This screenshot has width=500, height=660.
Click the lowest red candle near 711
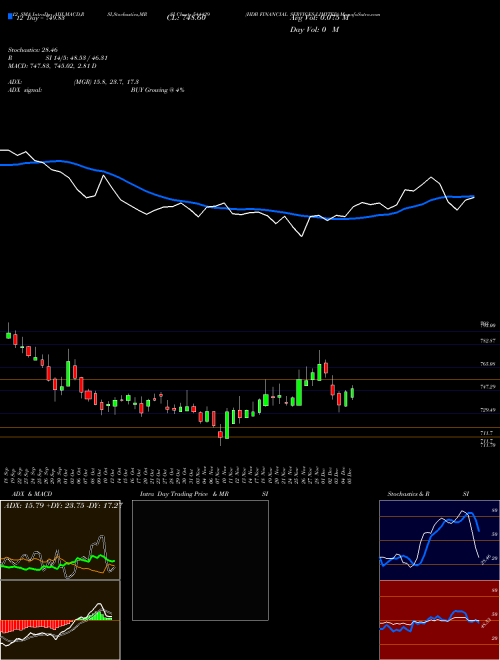(220, 435)
